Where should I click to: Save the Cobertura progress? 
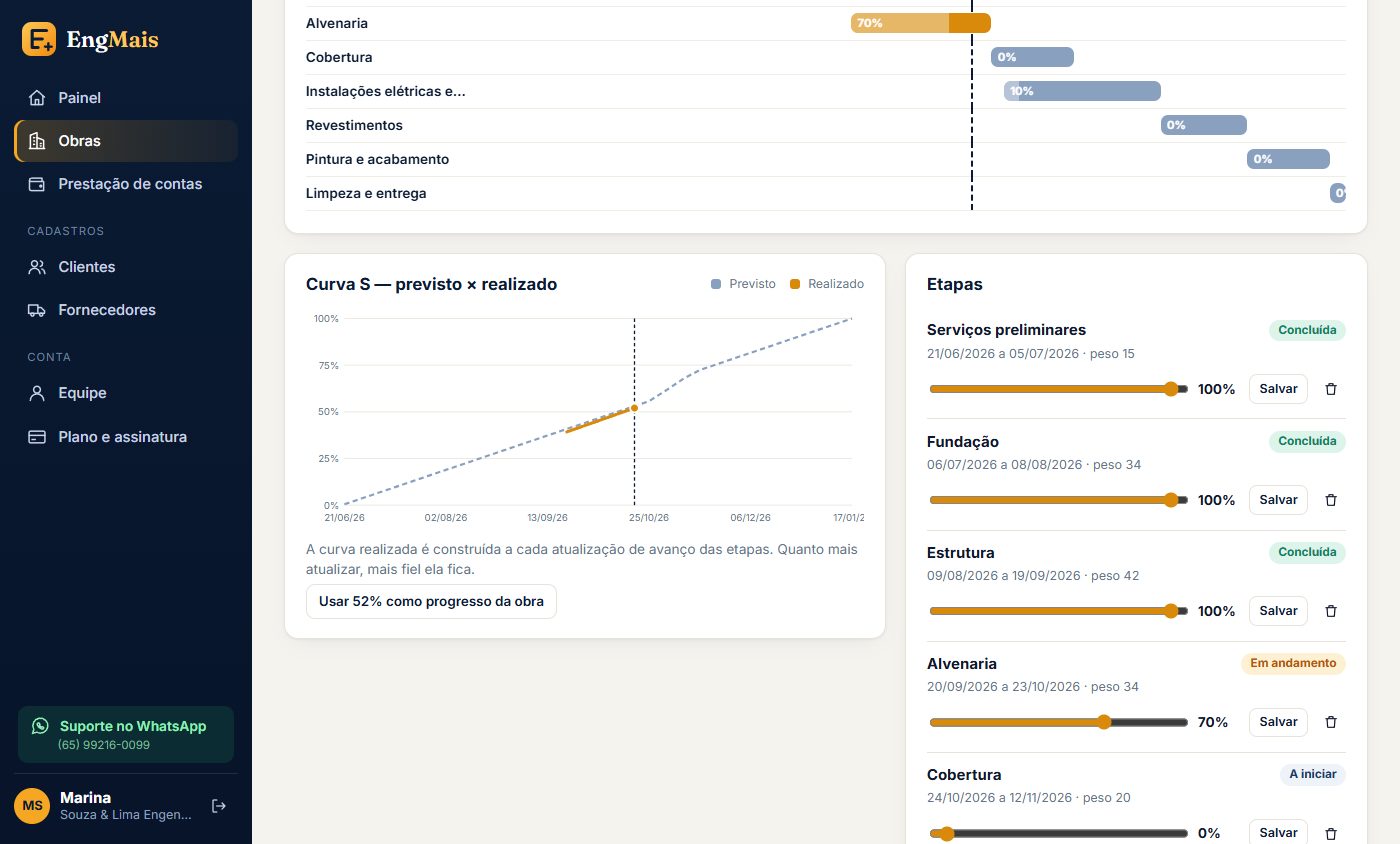(1278, 832)
